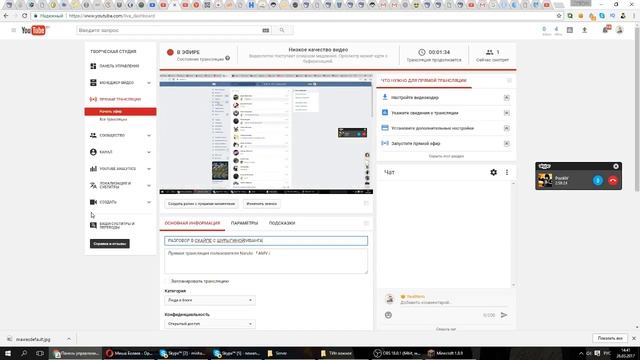Open the notifications bell
This screenshot has width=640, height=360.
pos(606,30)
